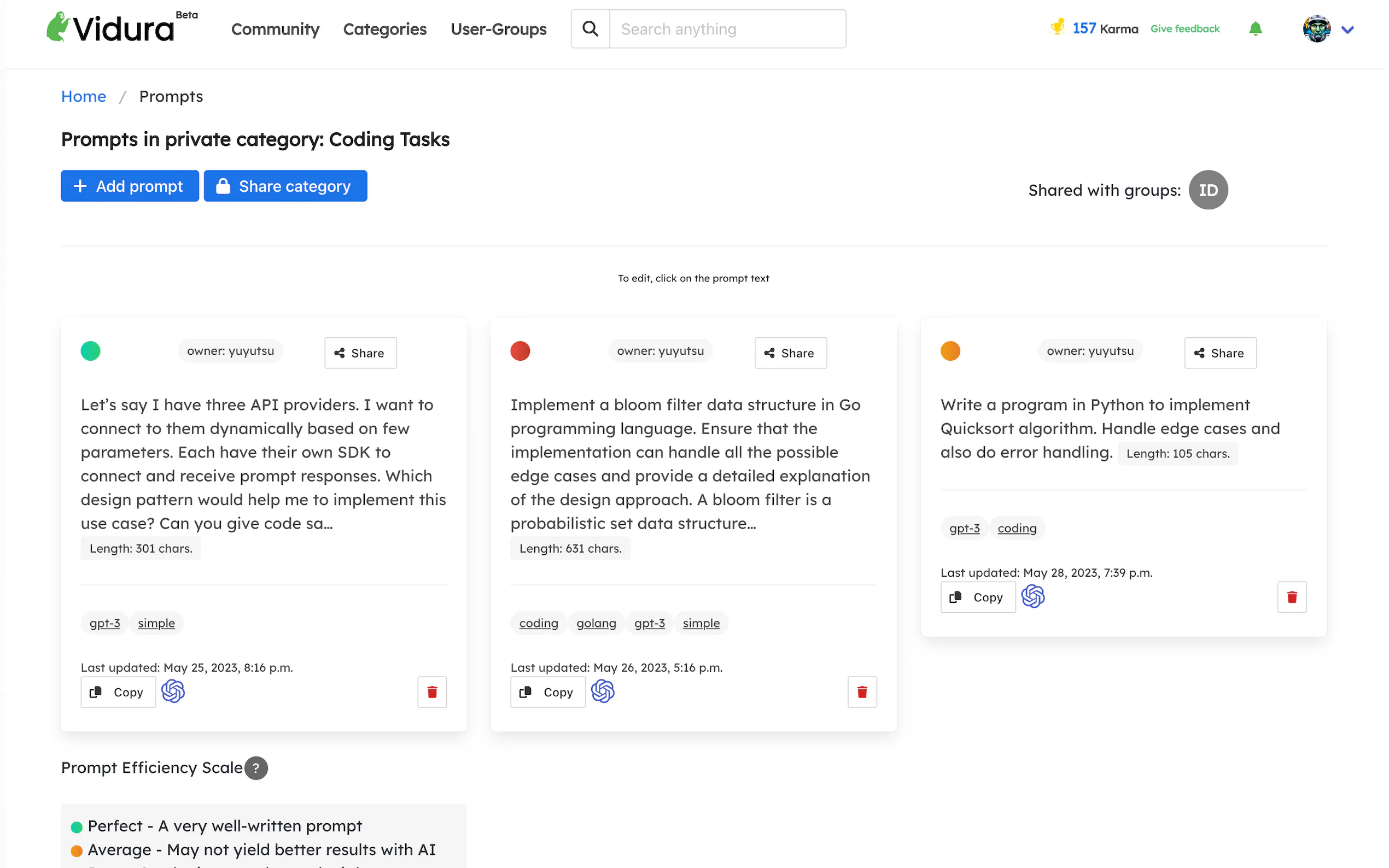The width and height of the screenshot is (1389, 868).
Task: Delete the bloom filter prompt via trash icon
Action: click(x=861, y=692)
